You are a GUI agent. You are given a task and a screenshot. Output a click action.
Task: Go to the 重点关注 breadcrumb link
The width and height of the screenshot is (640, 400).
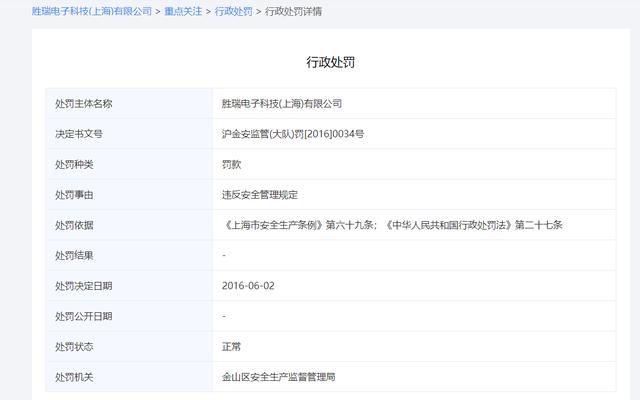(184, 11)
